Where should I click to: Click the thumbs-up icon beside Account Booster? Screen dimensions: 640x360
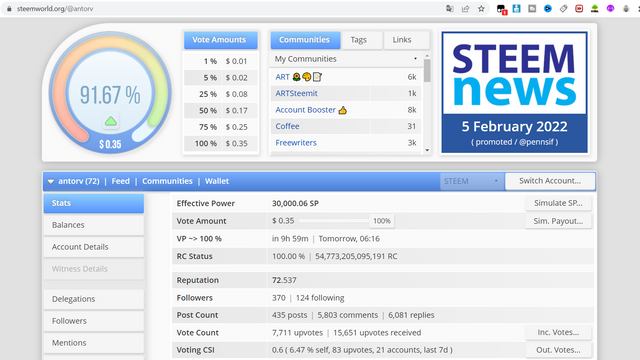342,110
